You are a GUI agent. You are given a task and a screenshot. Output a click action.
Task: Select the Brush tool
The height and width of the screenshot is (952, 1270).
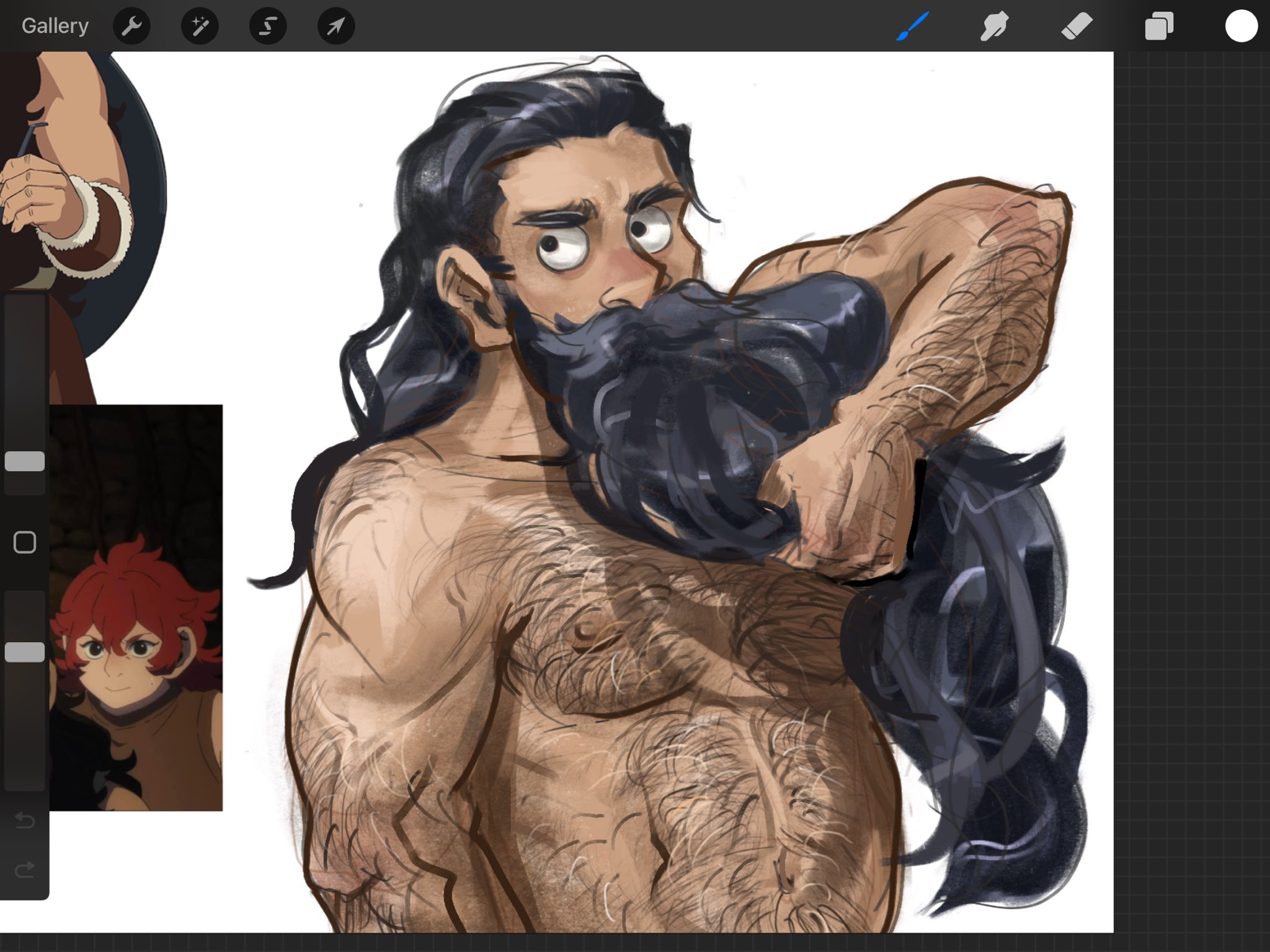click(912, 26)
